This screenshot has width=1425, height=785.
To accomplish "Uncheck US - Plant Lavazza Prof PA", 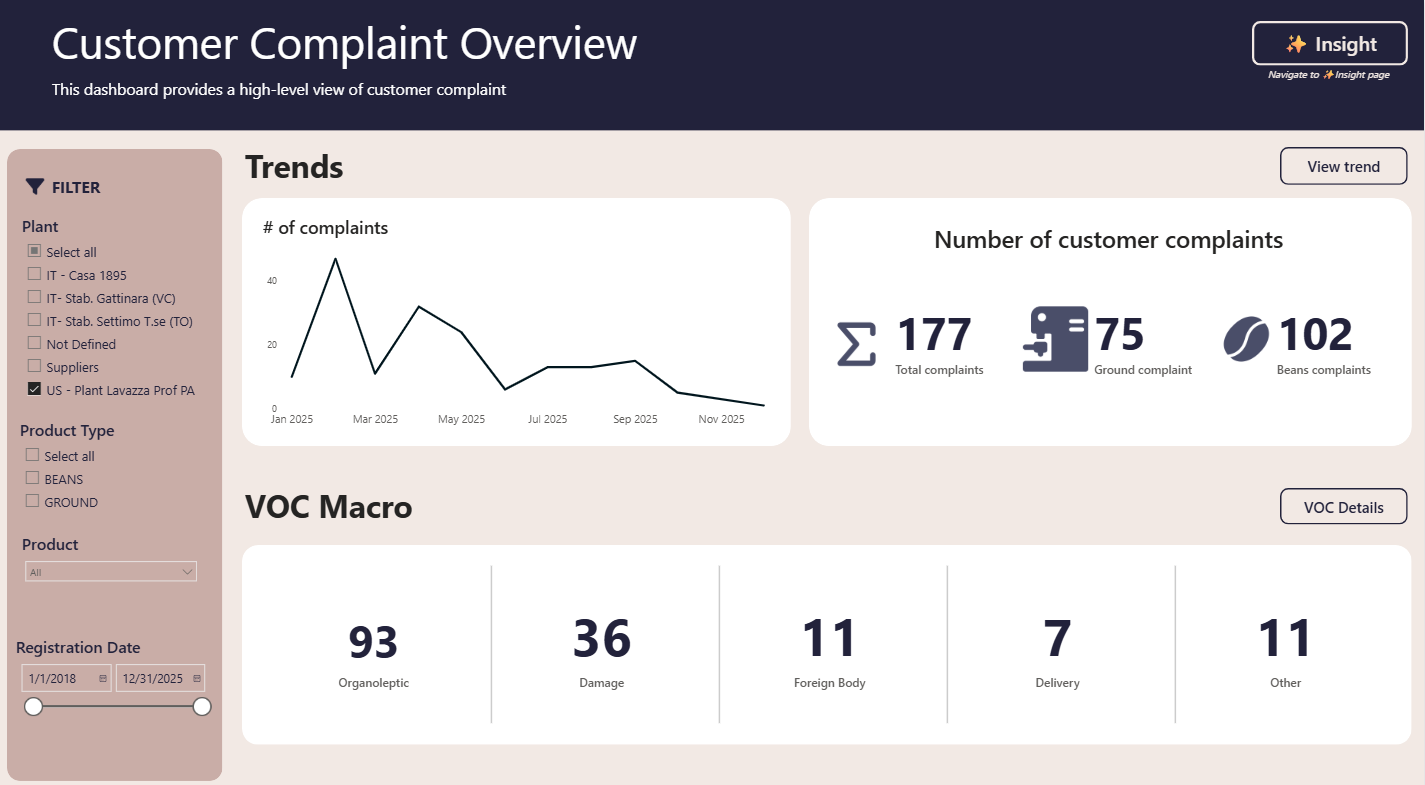I will pos(34,389).
